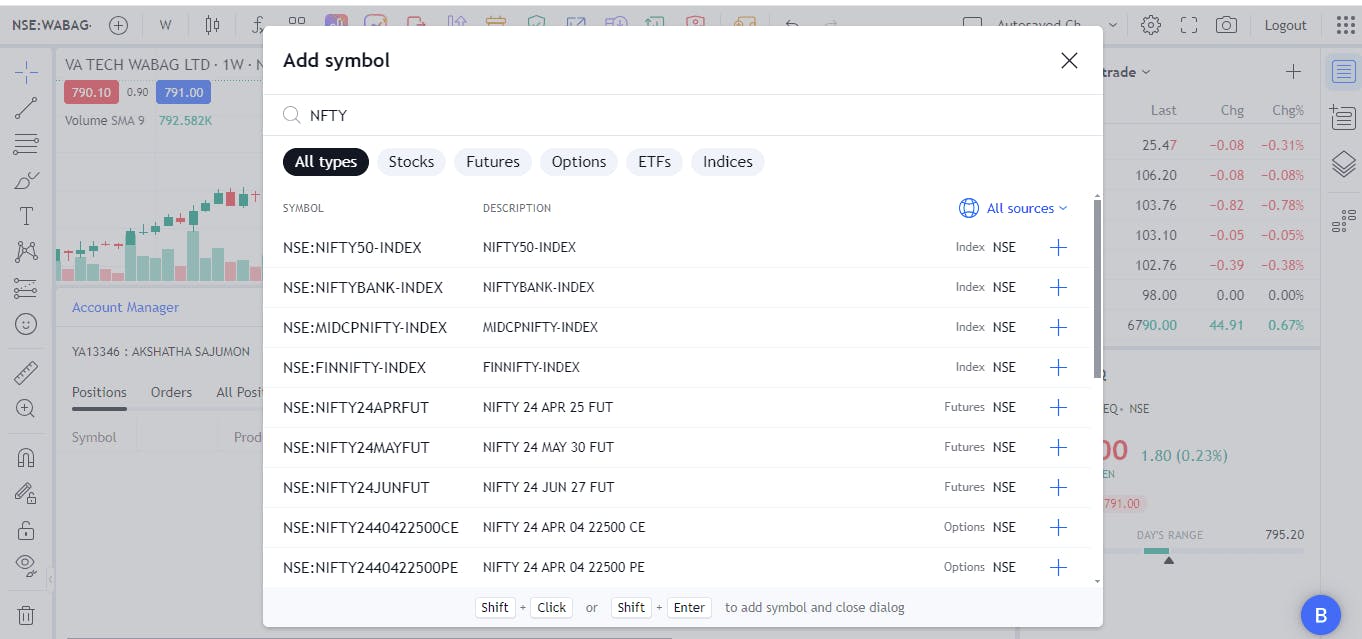Select the zoom in tool
Image resolution: width=1362 pixels, height=639 pixels.
27,408
